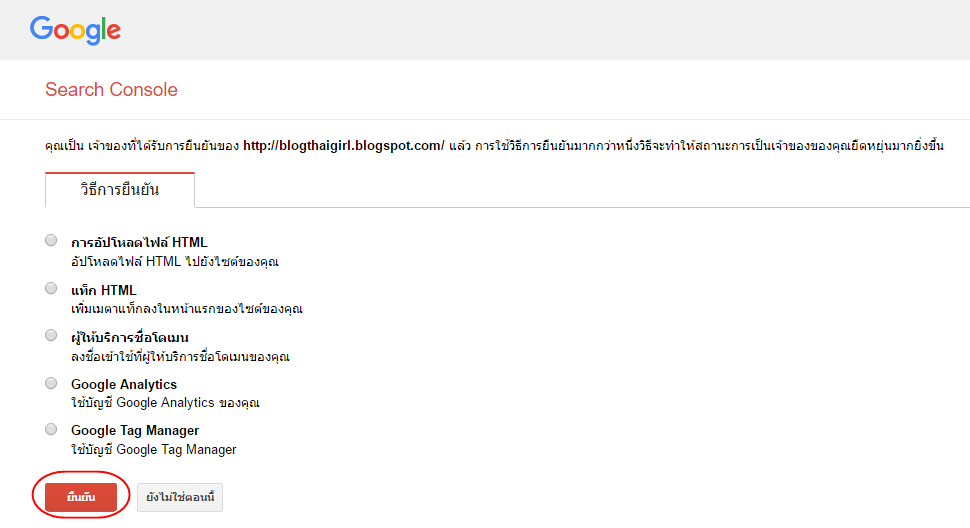Click the Google Tag Manager label text
This screenshot has width=970, height=528.
click(135, 430)
